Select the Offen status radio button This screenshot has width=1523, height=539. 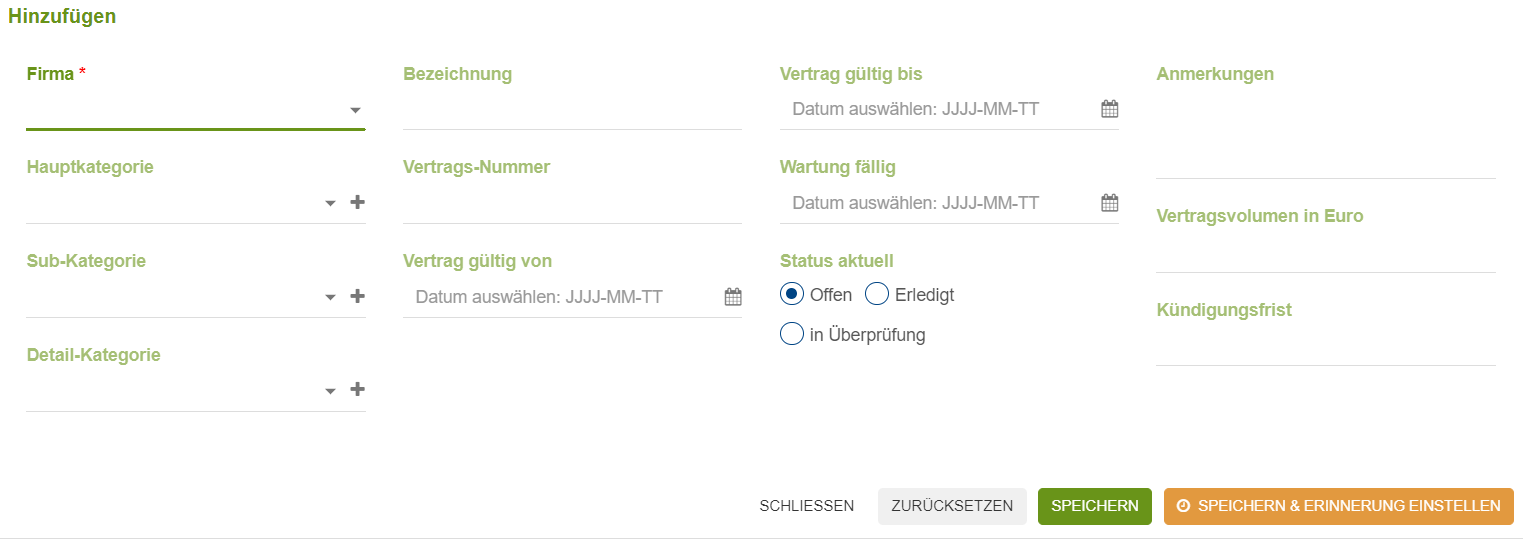(x=792, y=294)
